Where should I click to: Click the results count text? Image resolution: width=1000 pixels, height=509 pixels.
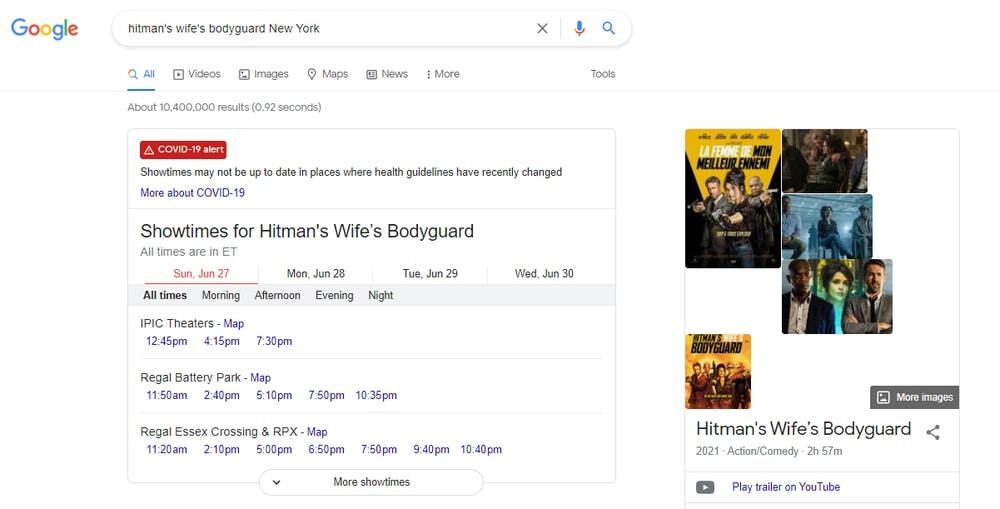[x=224, y=107]
